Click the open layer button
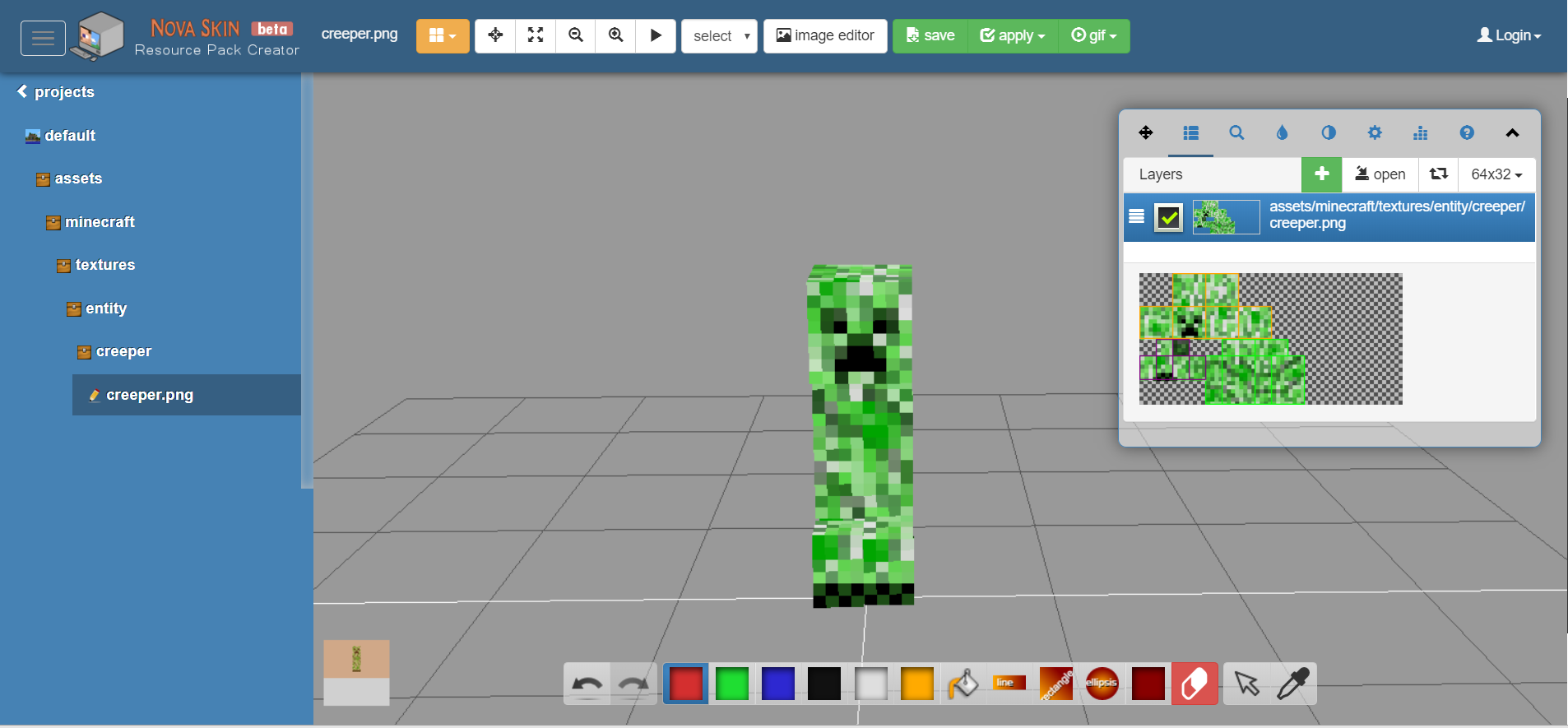The height and width of the screenshot is (728, 1568). pos(1380,174)
